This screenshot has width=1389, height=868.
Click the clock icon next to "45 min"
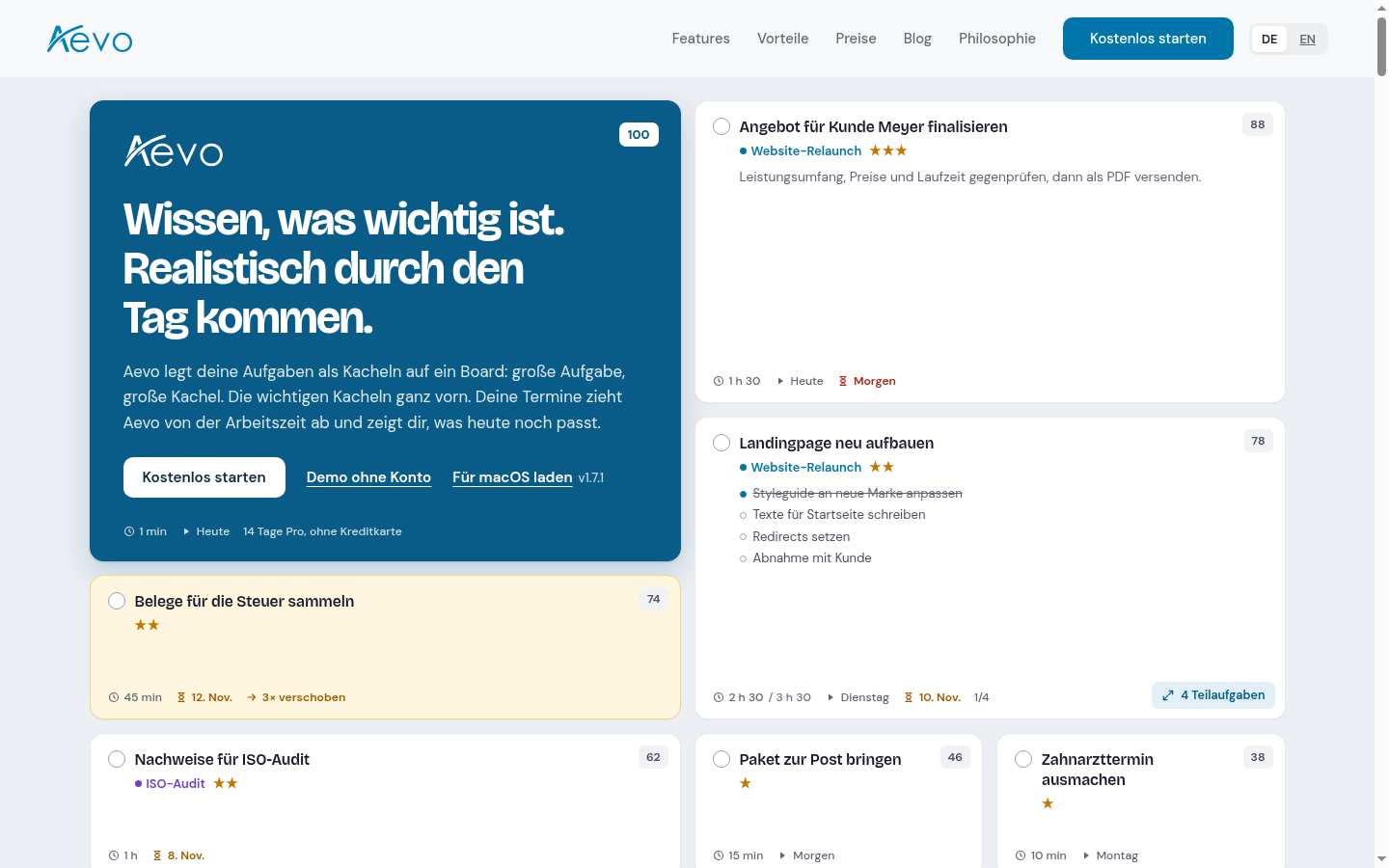pos(114,697)
